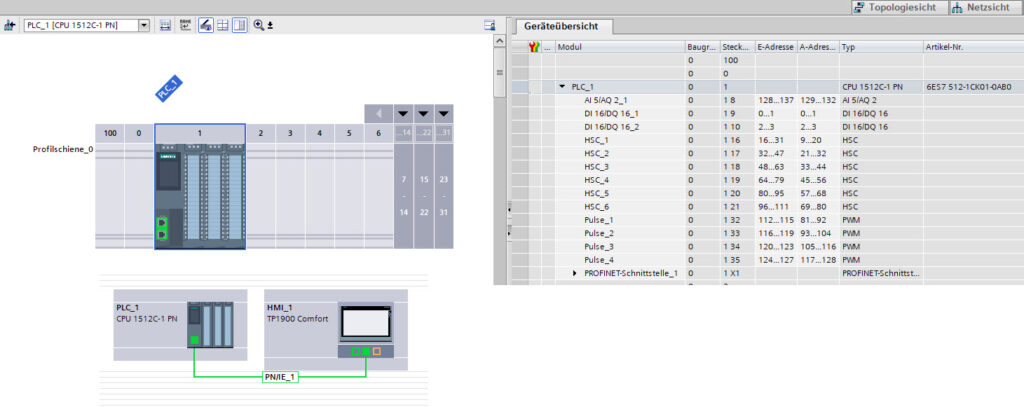Open the zoom level dropdown arrow
This screenshot has width=1024, height=407.
click(x=270, y=26)
